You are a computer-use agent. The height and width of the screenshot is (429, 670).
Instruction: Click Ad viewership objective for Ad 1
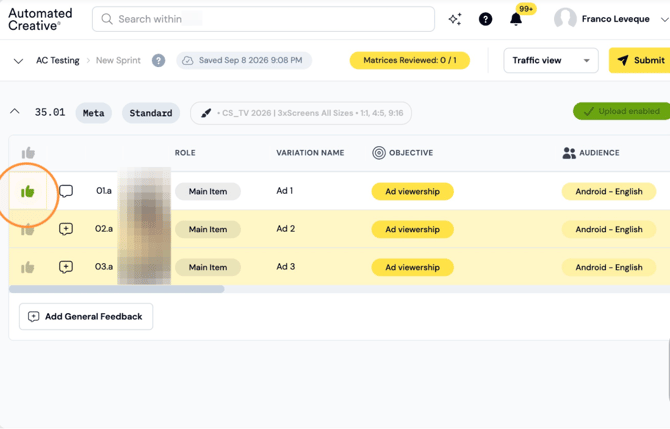pyautogui.click(x=412, y=191)
